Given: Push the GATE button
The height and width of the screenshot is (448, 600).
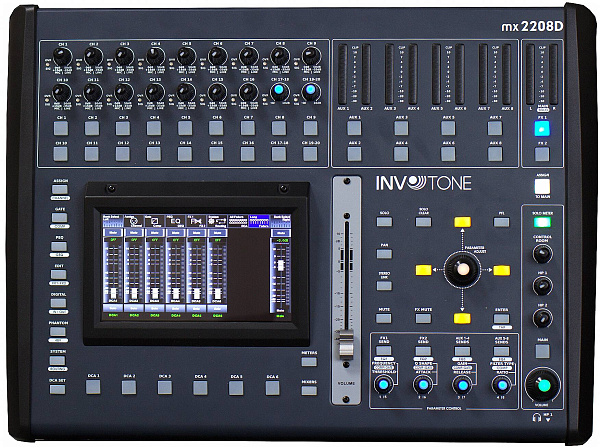Looking at the screenshot, I should 59,218.
